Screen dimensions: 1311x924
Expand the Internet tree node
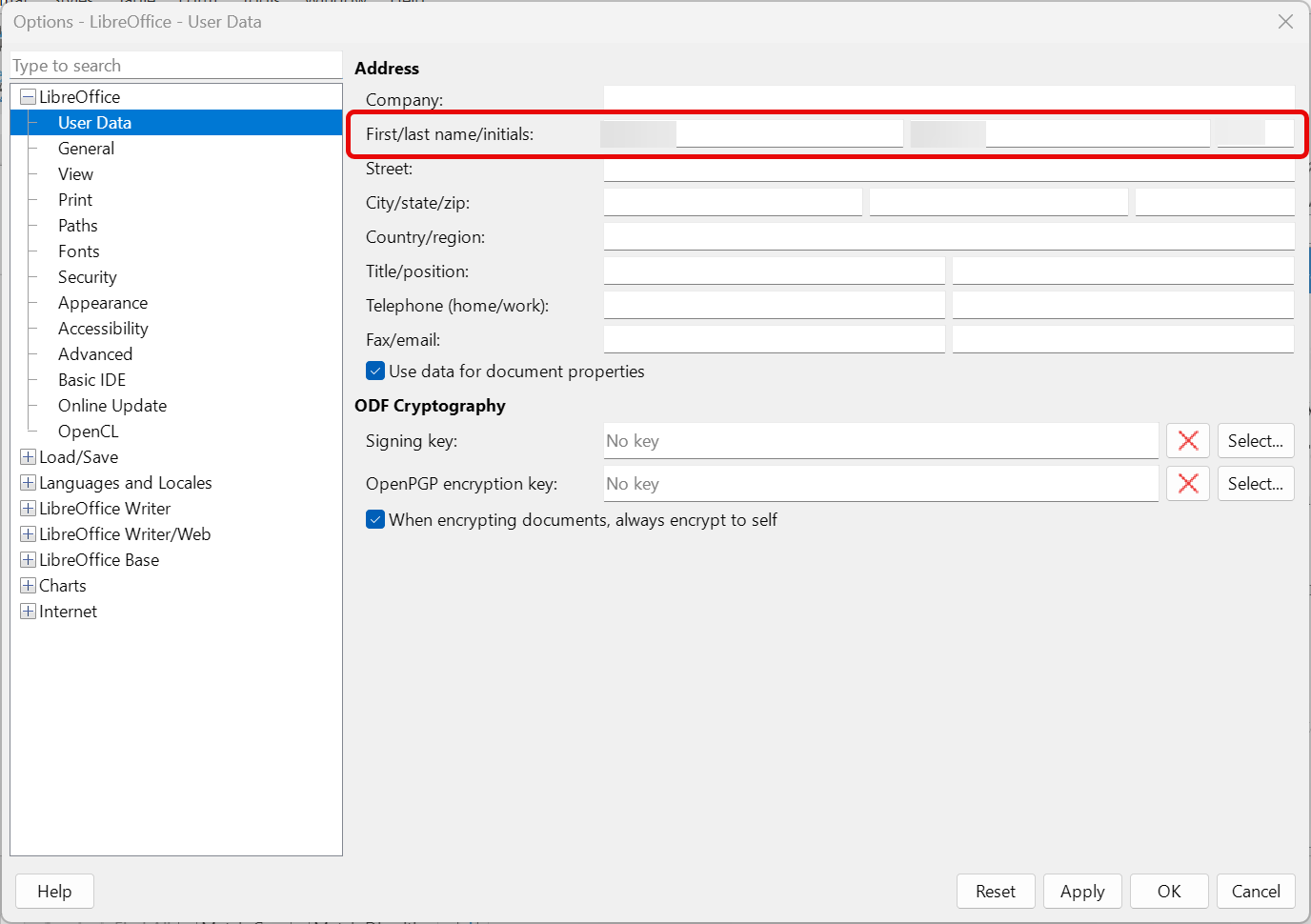pos(28,612)
